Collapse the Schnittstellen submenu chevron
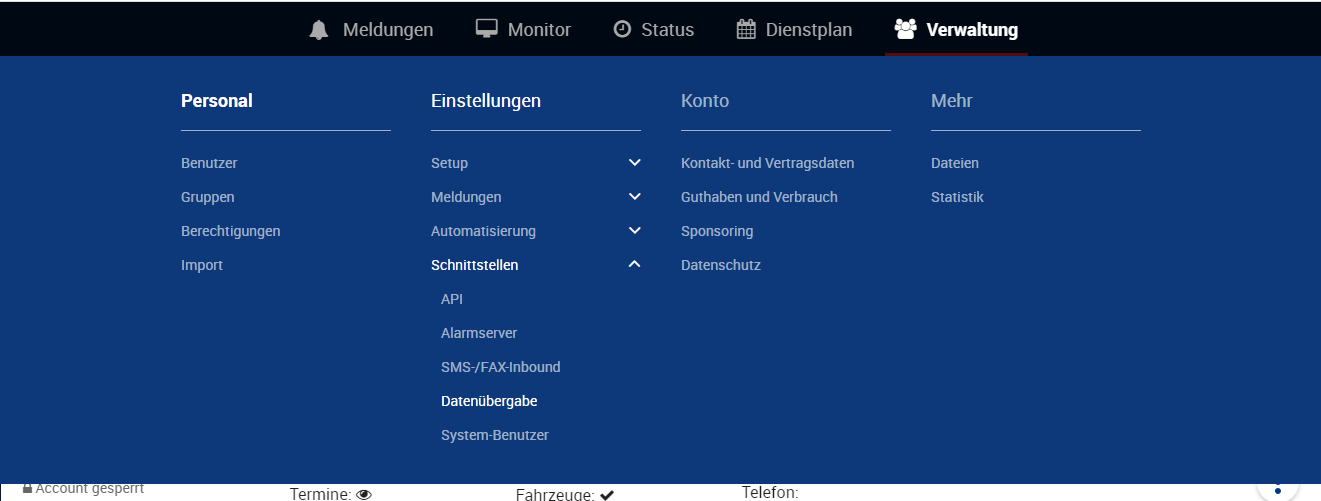Viewport: 1321px width, 501px height. pyautogui.click(x=634, y=265)
